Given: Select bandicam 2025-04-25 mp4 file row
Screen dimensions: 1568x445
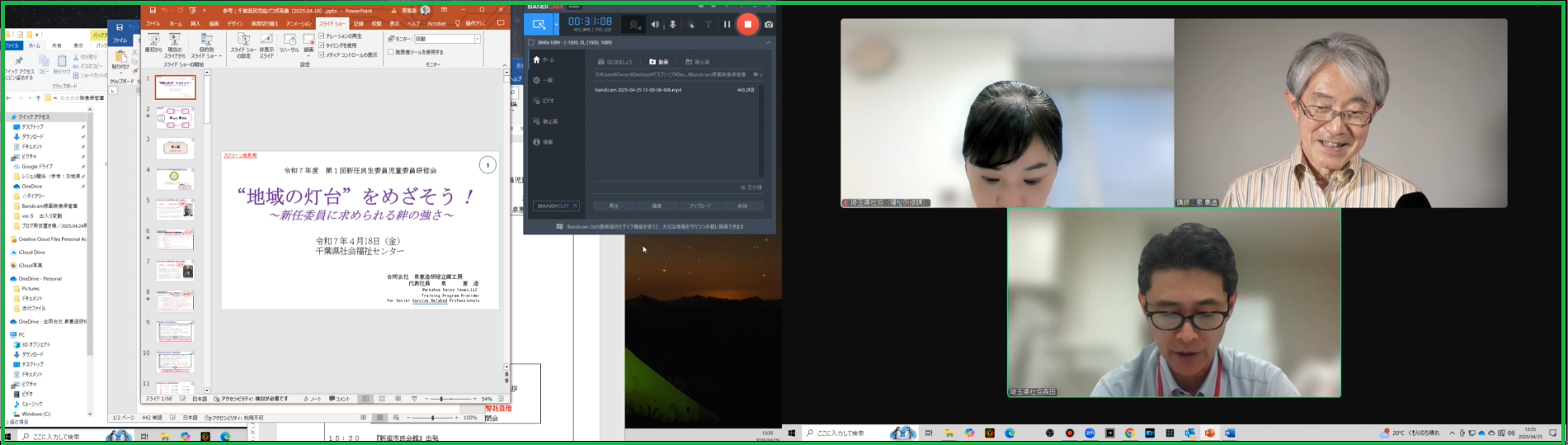Looking at the screenshot, I should click(x=675, y=90).
